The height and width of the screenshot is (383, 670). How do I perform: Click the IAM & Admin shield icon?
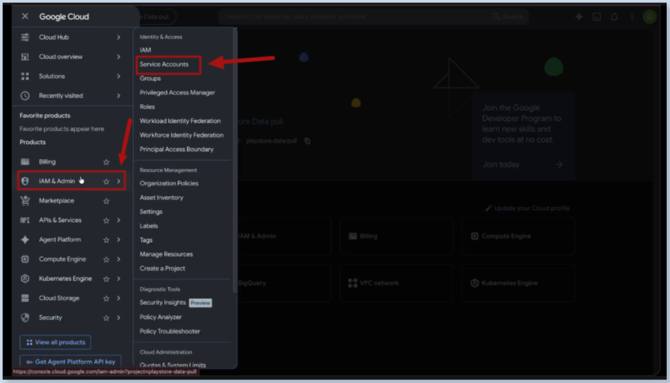point(25,181)
